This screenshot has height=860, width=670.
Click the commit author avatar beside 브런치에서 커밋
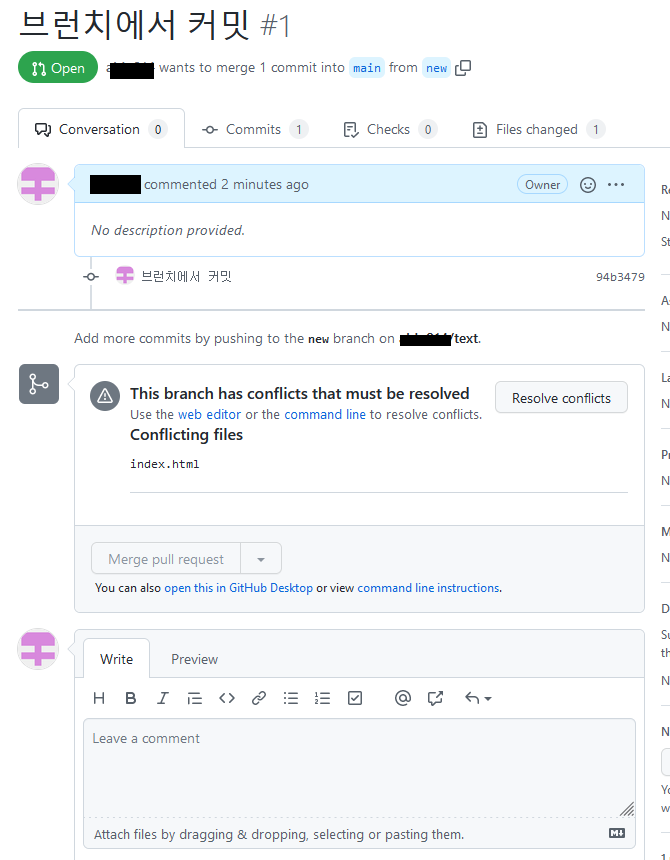(x=125, y=275)
